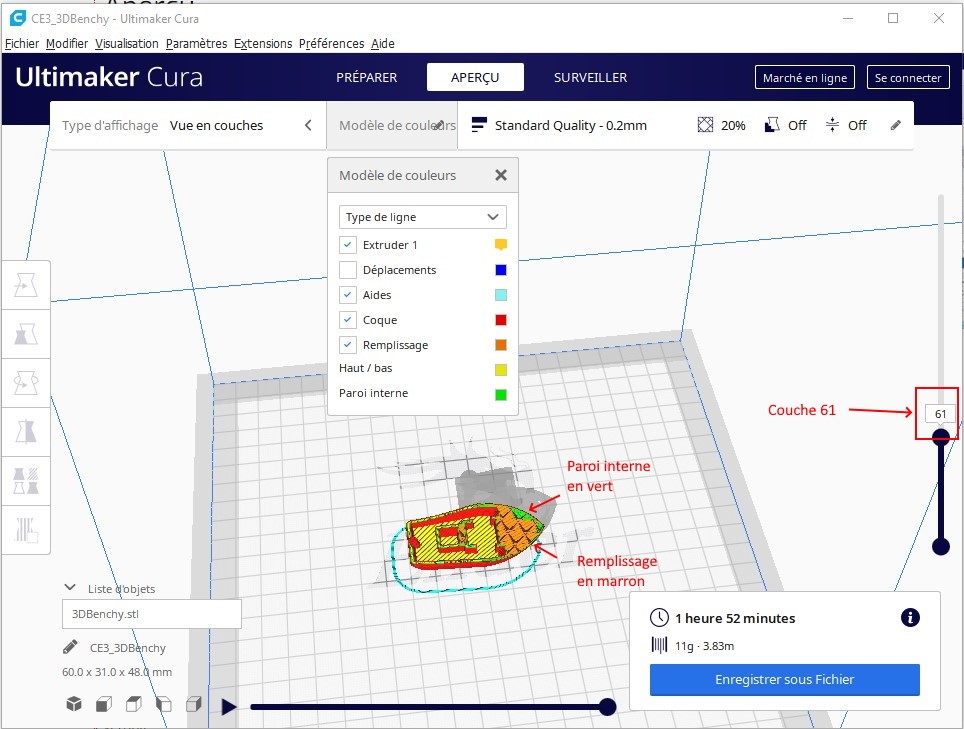Edit print settings pencil icon
This screenshot has width=964, height=729.
point(896,125)
